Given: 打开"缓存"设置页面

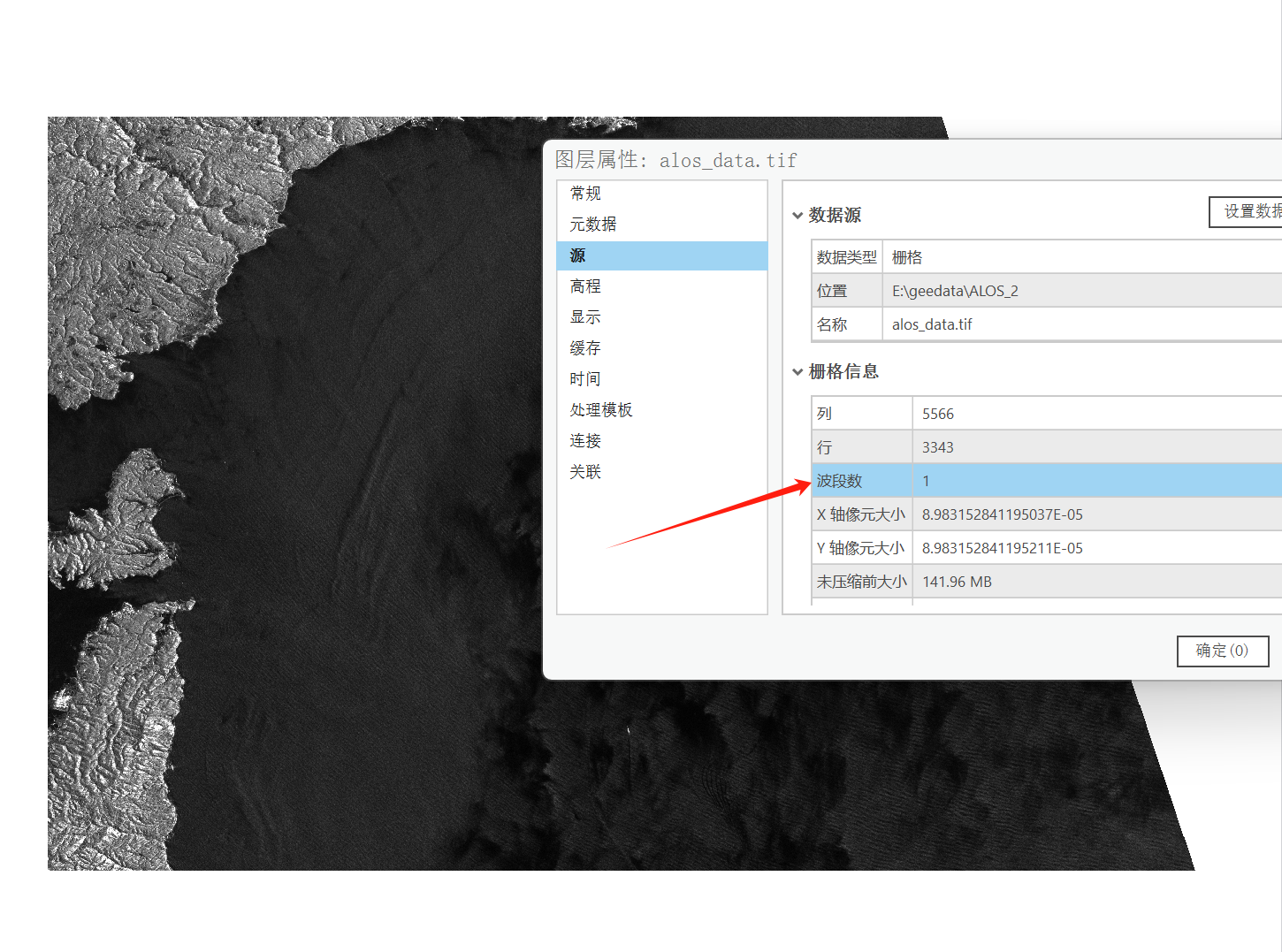Looking at the screenshot, I should coord(585,347).
